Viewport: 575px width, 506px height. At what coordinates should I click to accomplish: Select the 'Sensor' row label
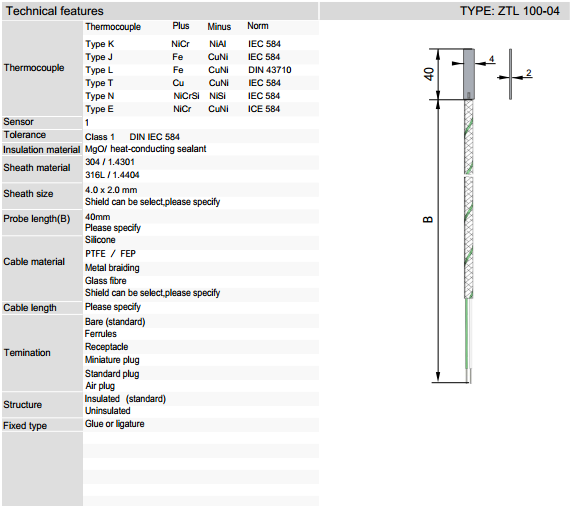pos(18,122)
